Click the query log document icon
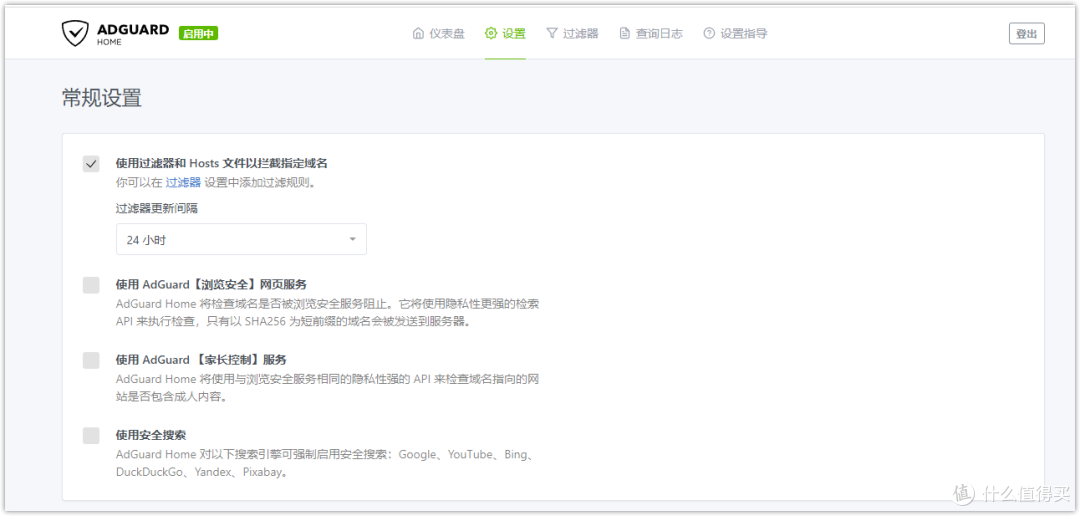The width and height of the screenshot is (1080, 516). (625, 33)
